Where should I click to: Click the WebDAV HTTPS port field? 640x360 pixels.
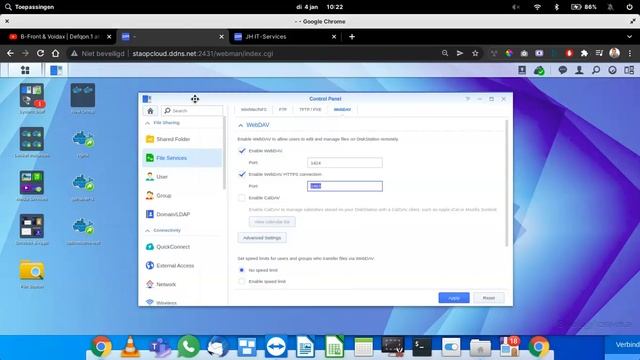[344, 186]
